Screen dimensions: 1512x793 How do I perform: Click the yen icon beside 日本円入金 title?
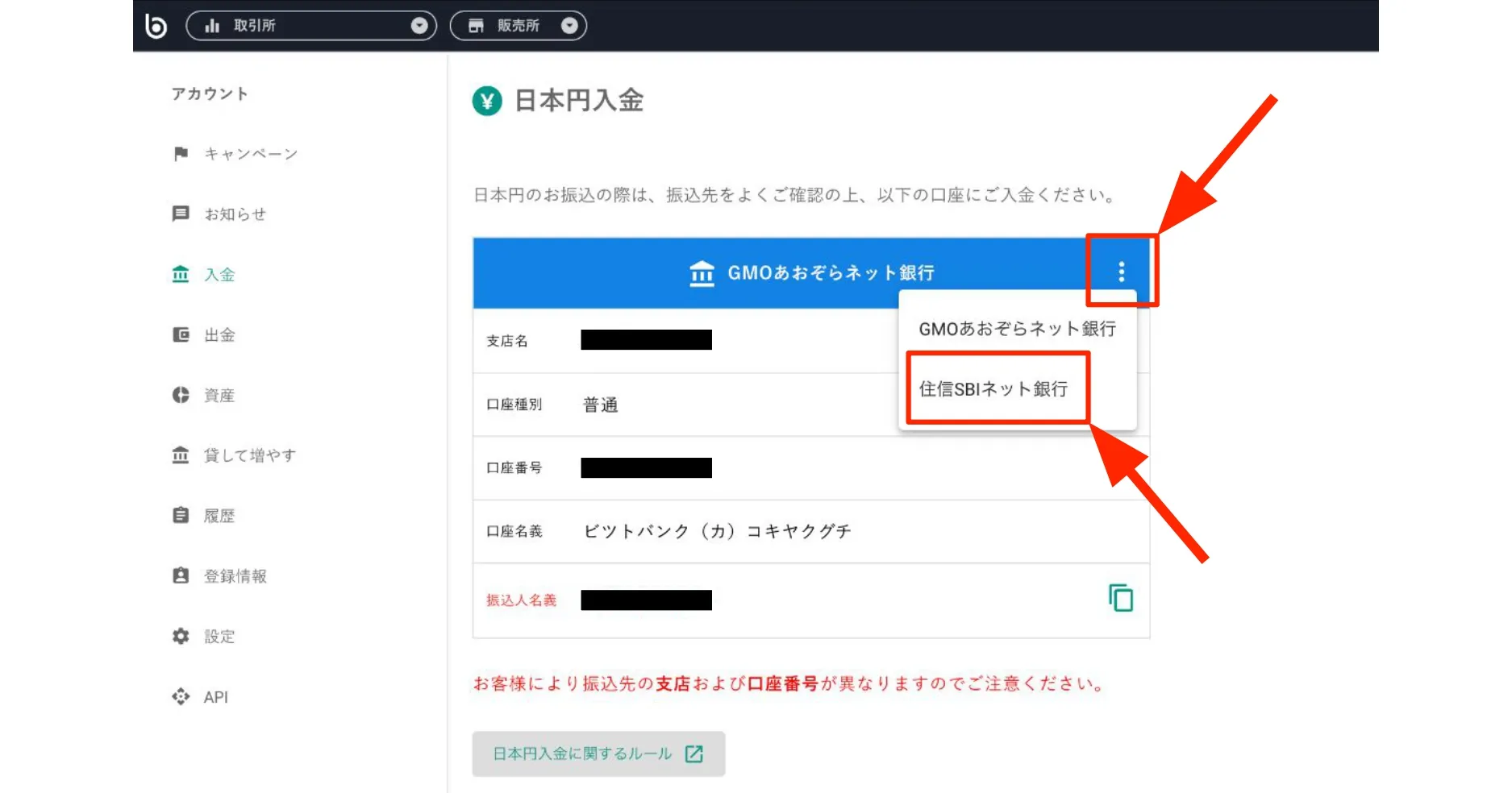(x=487, y=102)
